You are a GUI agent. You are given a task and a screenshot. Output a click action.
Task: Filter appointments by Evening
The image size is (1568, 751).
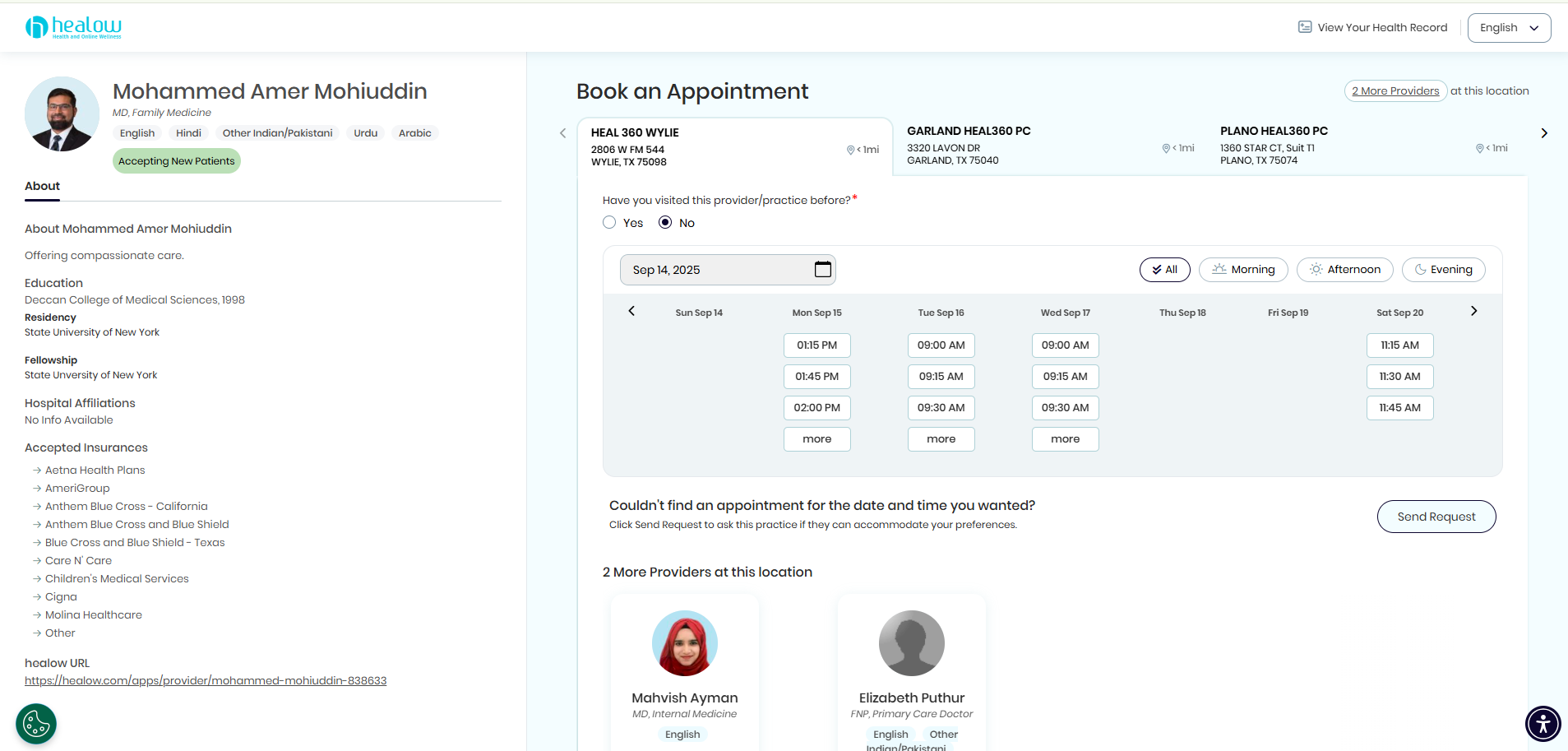click(x=1443, y=270)
